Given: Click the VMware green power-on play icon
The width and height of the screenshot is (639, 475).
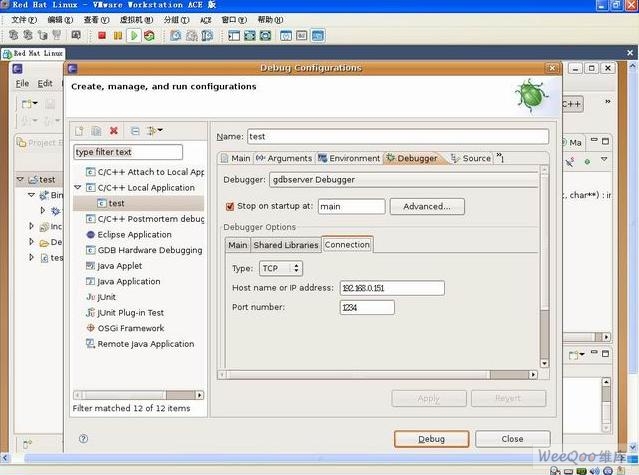Looking at the screenshot, I should point(134,36).
